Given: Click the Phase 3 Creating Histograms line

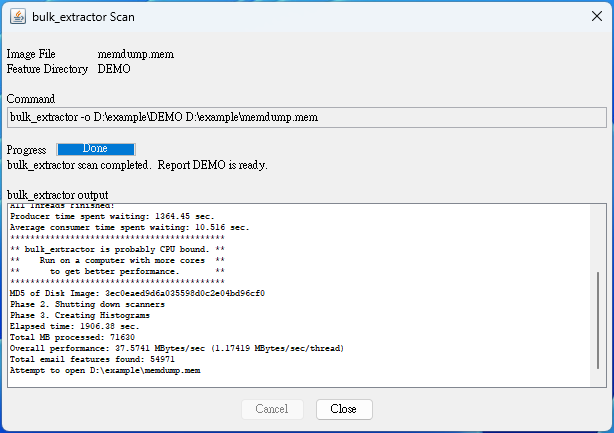Looking at the screenshot, I should pos(79,315).
